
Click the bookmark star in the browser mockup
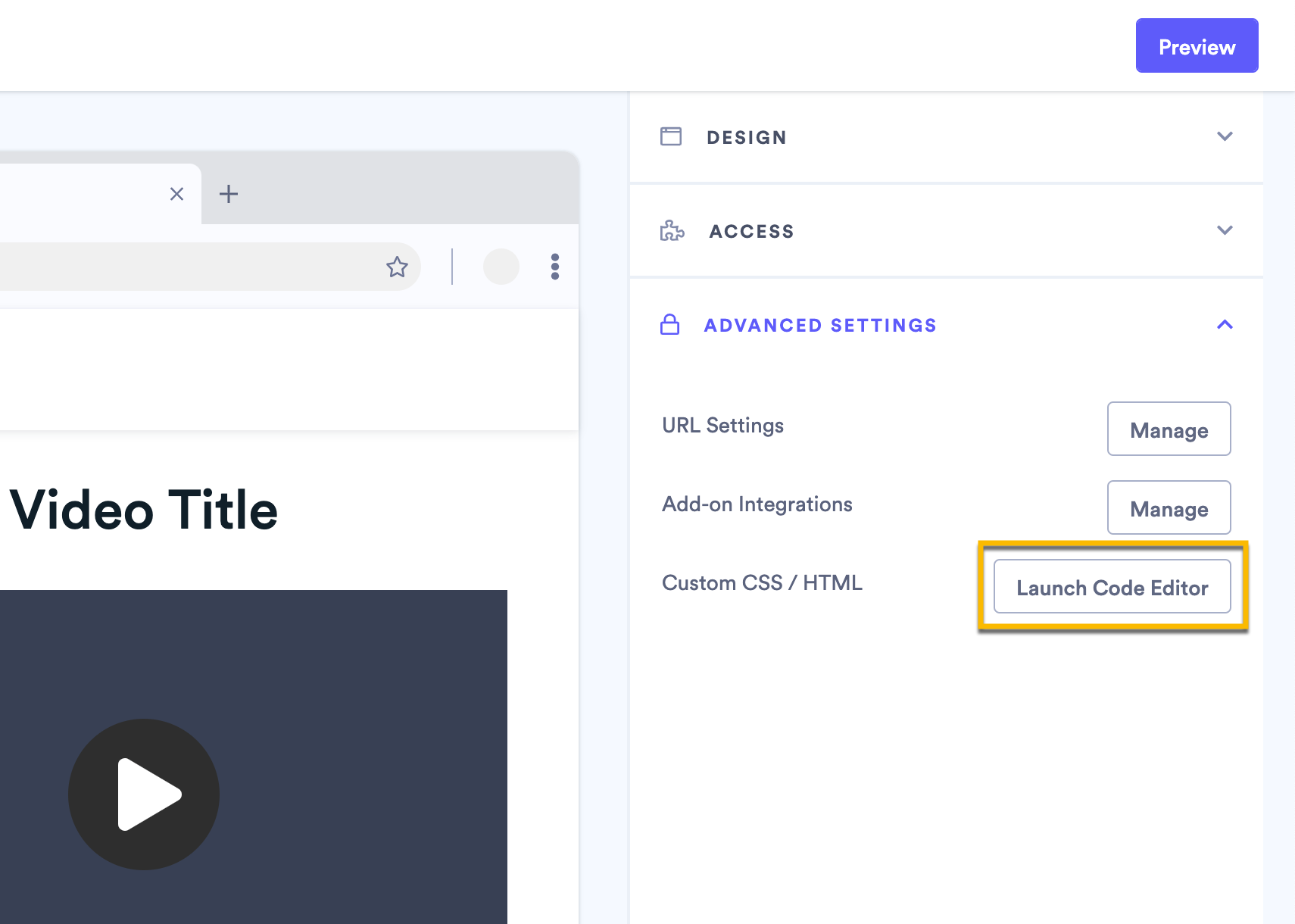(397, 267)
